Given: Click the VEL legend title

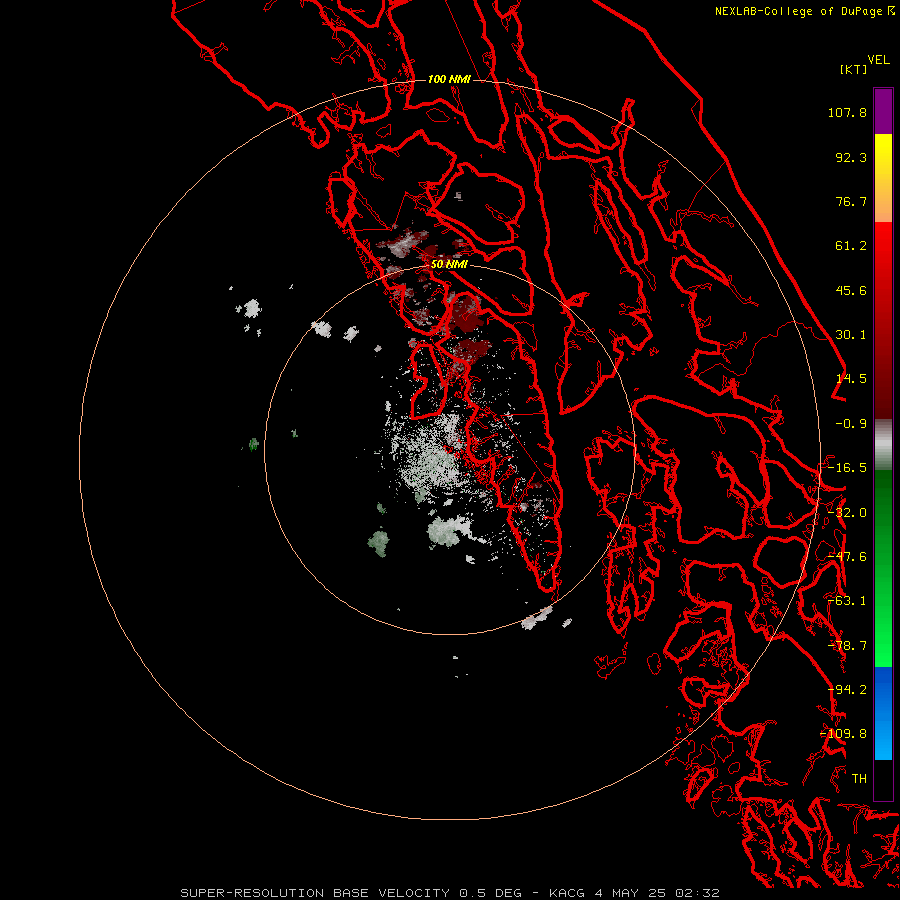Looking at the screenshot, I should tap(878, 60).
